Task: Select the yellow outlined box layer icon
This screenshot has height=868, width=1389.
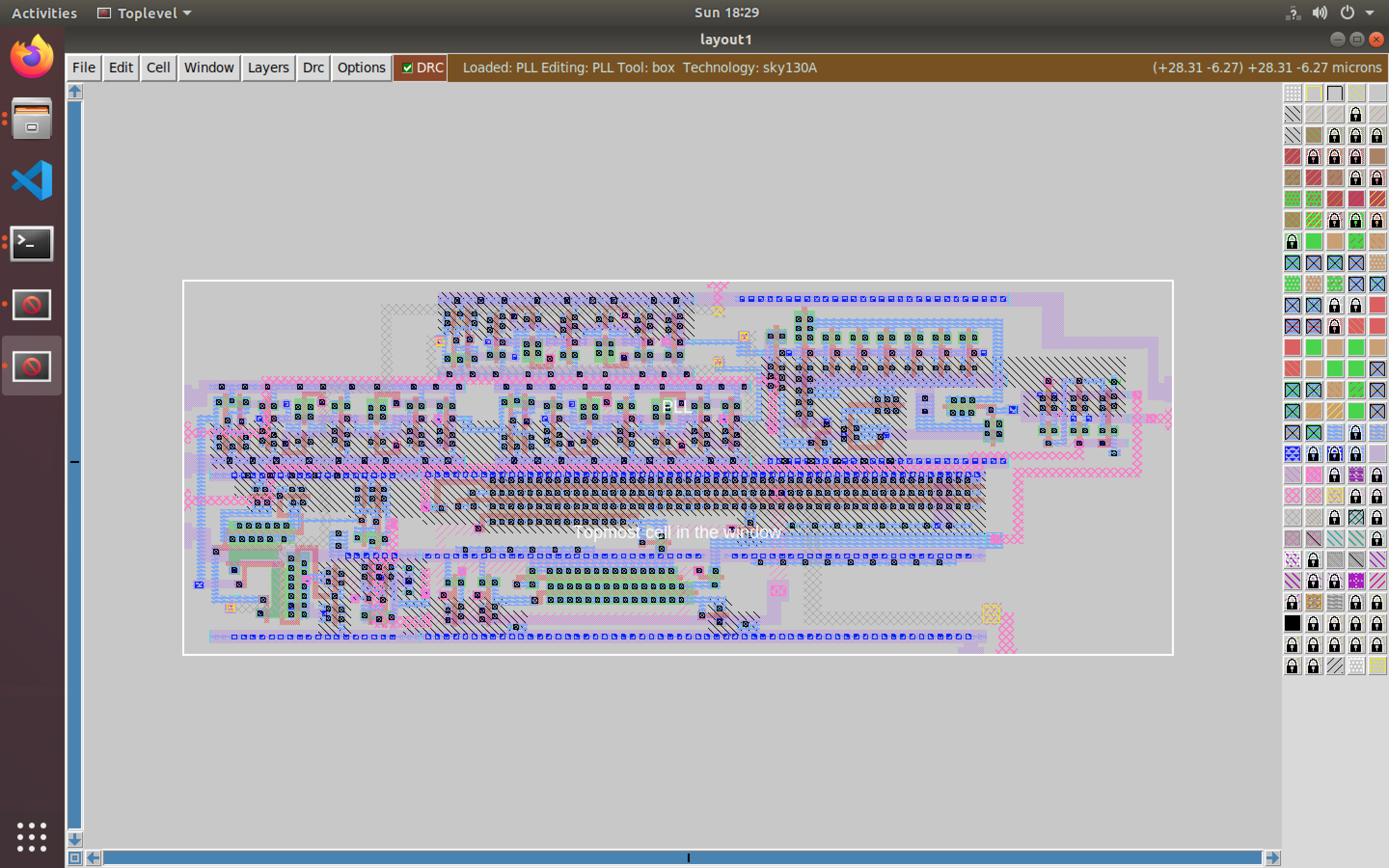Action: tap(1313, 93)
